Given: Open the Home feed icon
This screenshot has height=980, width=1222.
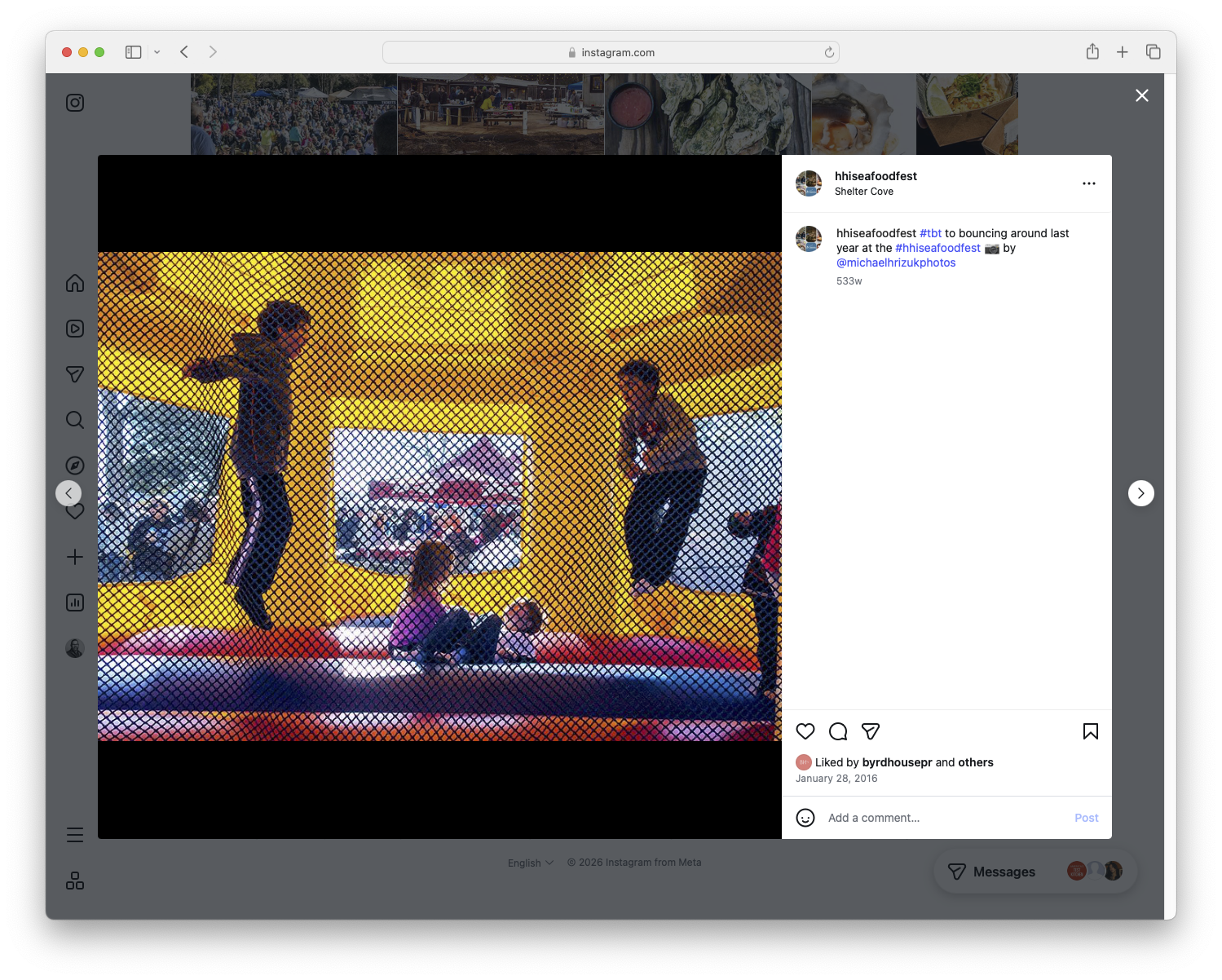Looking at the screenshot, I should (x=74, y=283).
